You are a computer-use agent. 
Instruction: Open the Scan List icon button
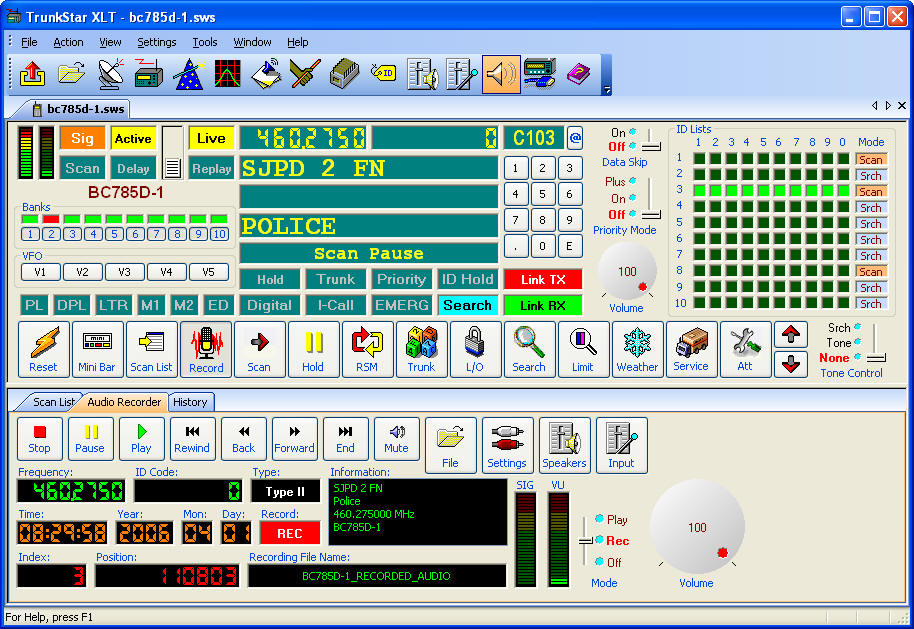pos(151,349)
